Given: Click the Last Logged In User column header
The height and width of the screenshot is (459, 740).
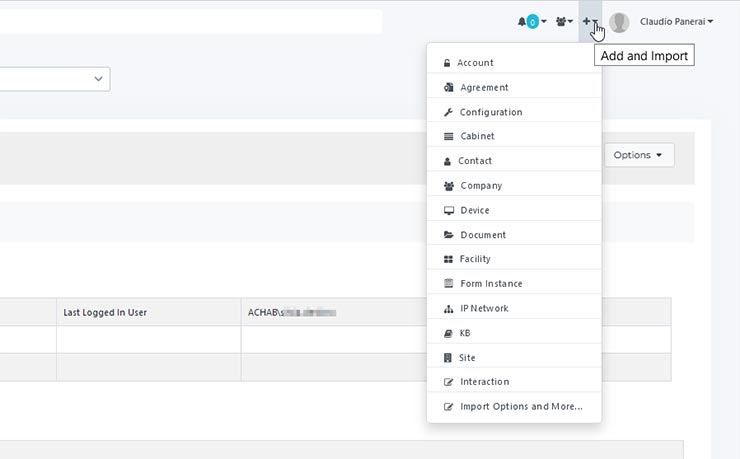Looking at the screenshot, I should pos(105,312).
